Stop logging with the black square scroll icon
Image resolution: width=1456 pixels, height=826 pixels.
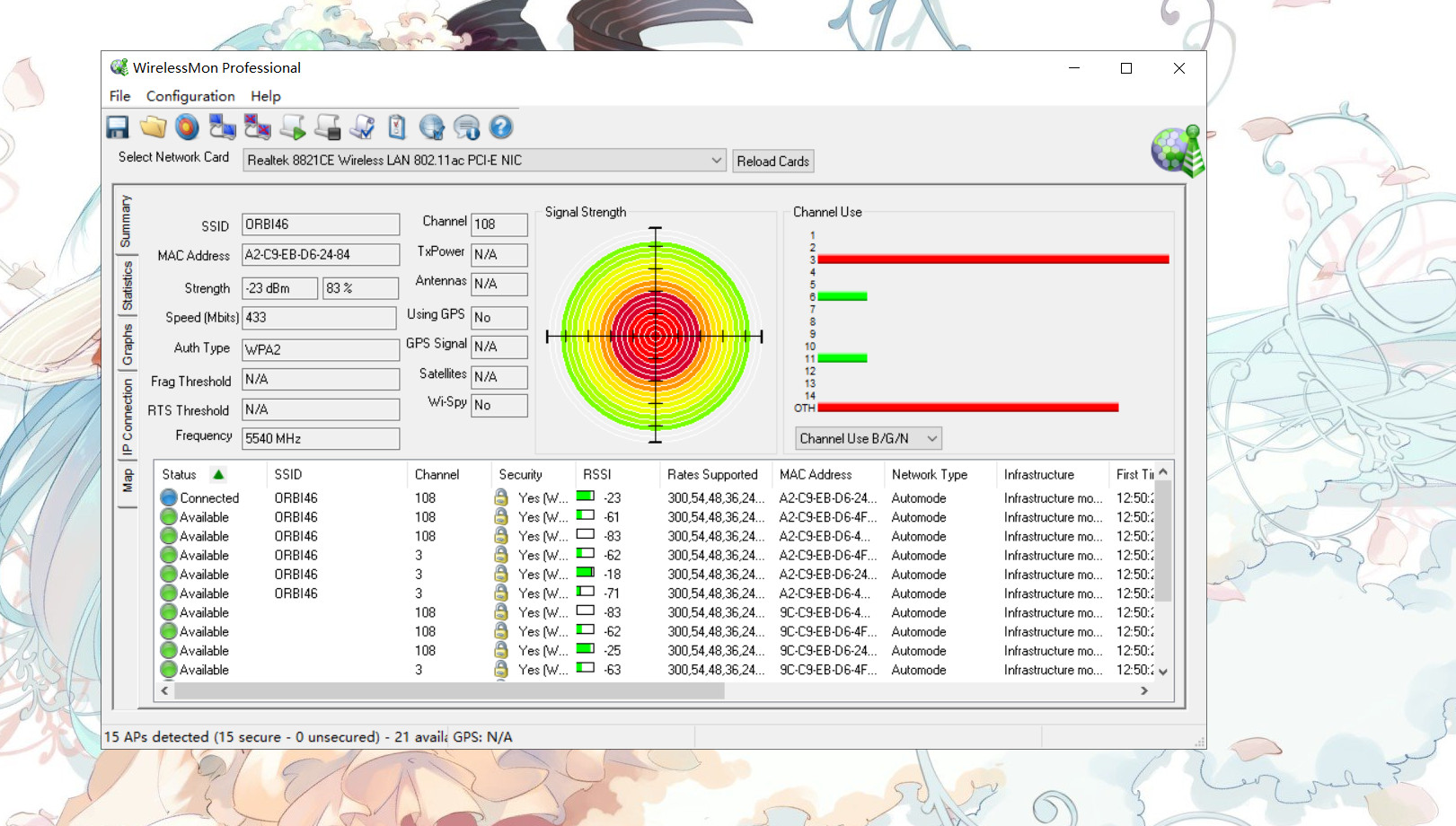(x=327, y=127)
